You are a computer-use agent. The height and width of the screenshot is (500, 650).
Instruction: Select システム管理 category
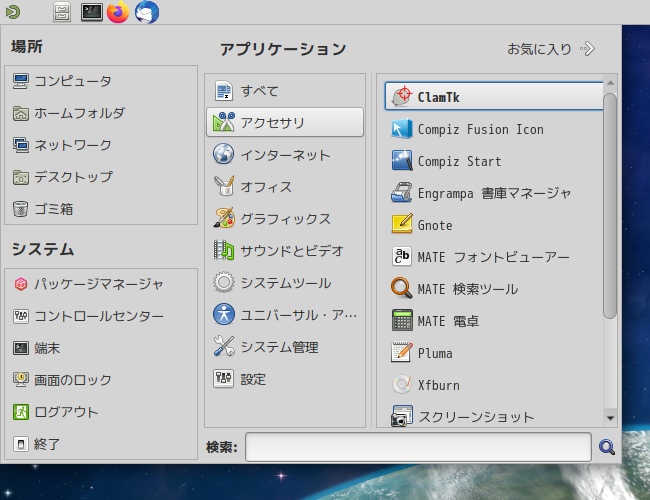coord(285,347)
